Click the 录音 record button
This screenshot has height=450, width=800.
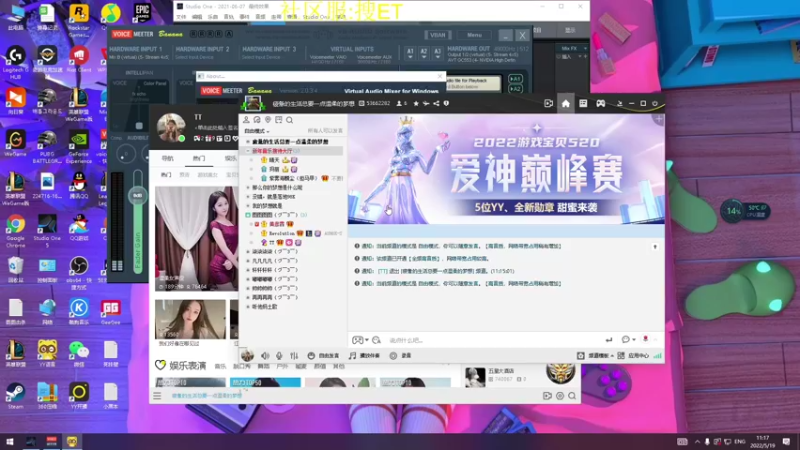point(401,356)
